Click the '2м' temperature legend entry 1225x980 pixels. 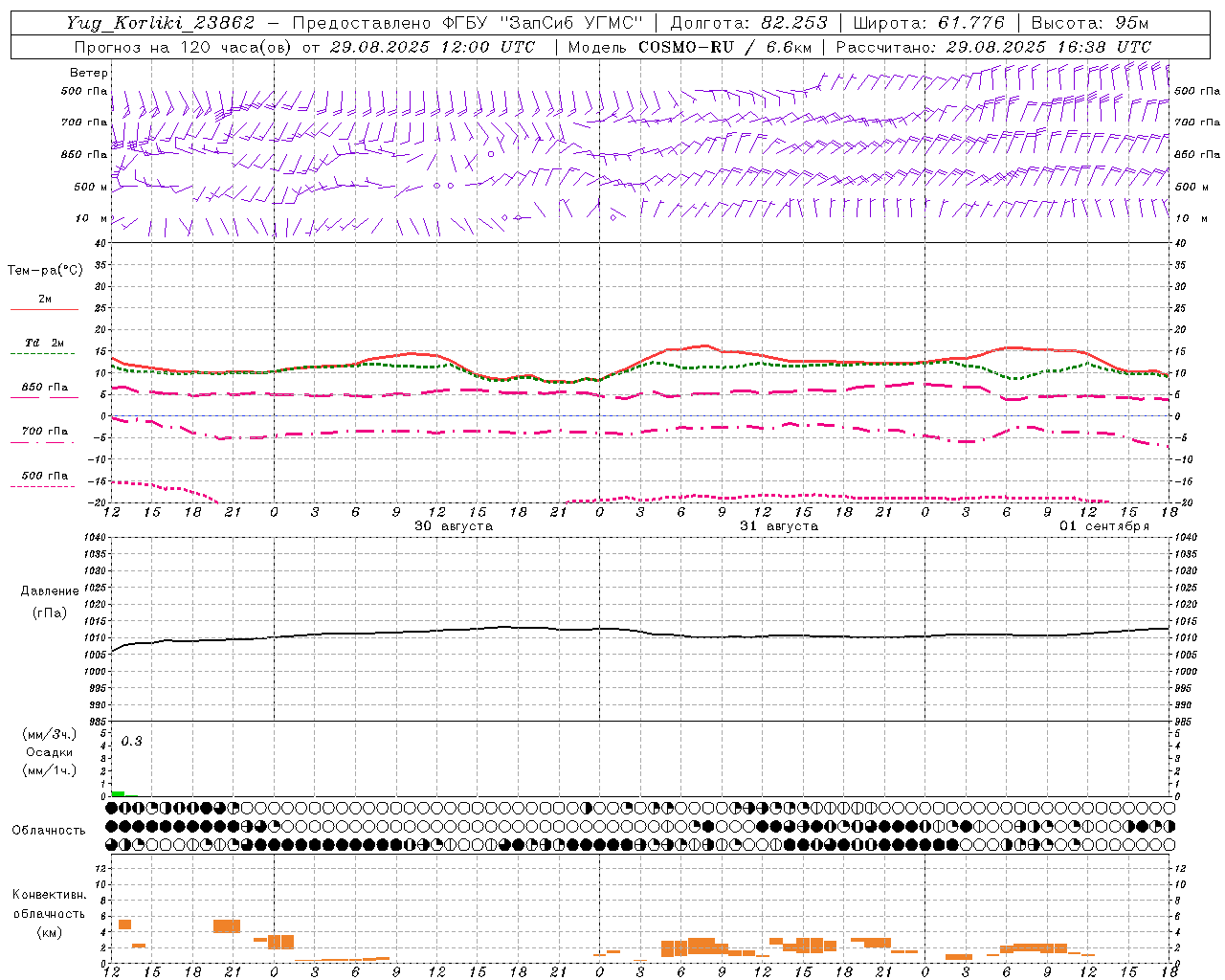coord(45,300)
